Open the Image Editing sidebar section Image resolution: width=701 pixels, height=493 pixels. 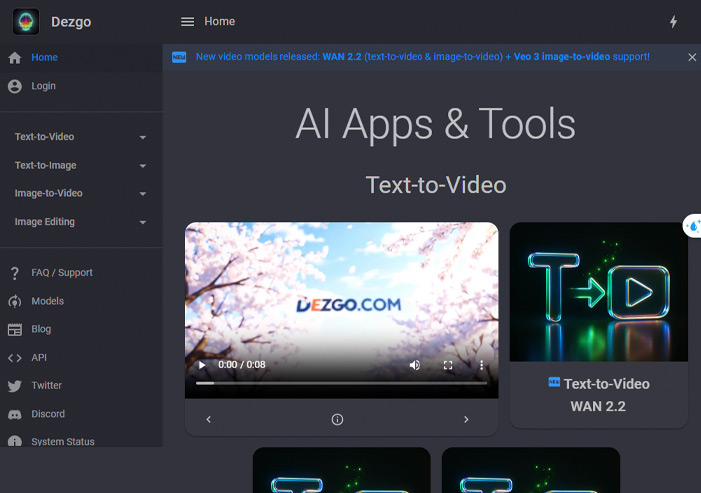click(81, 222)
